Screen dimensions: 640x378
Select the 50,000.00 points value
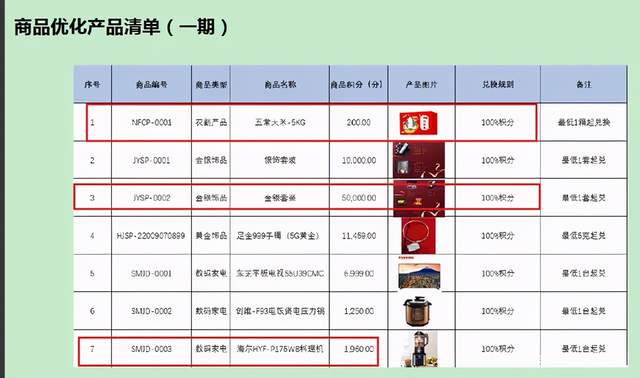tap(359, 198)
